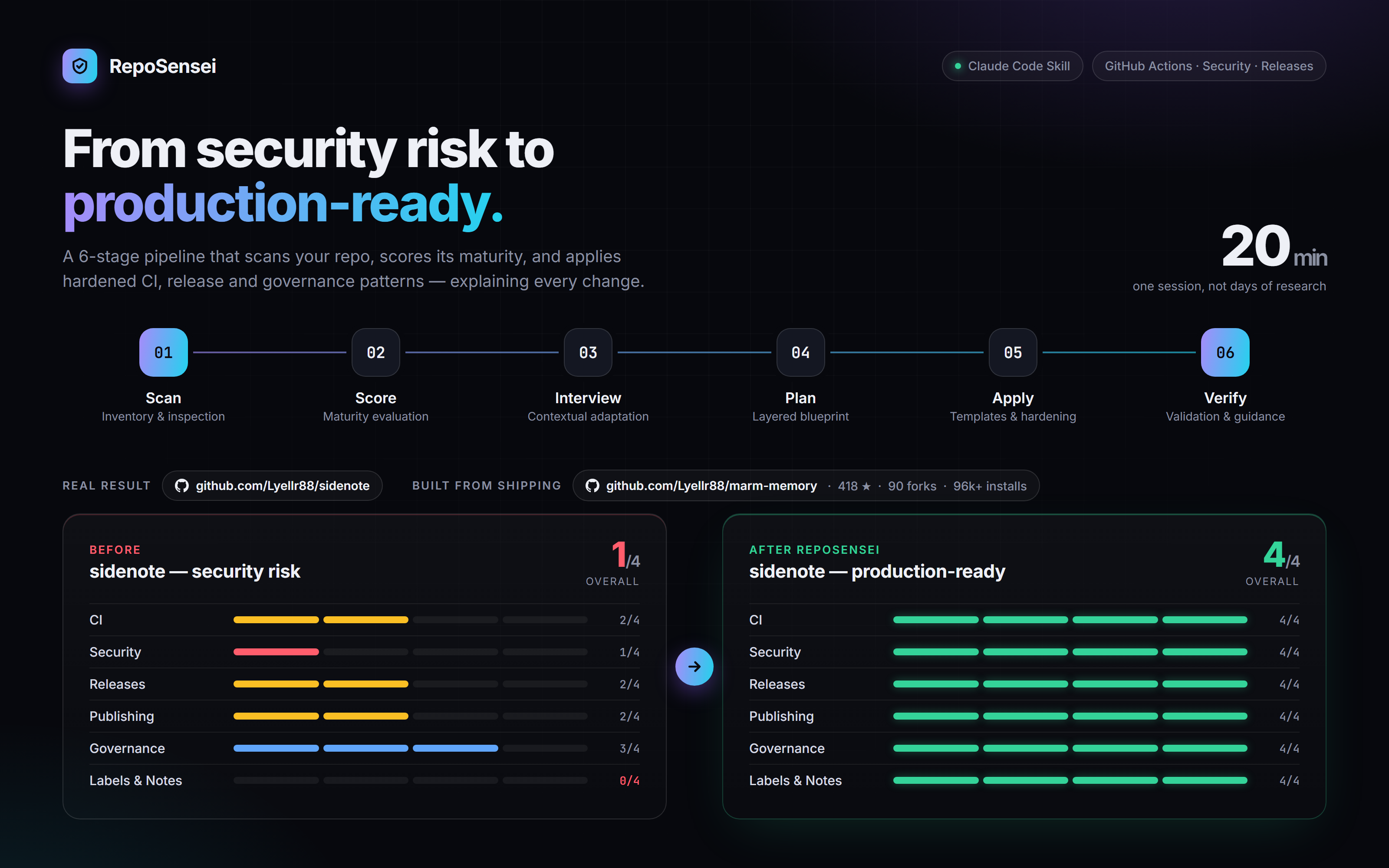Click the "1/4" Security score in Before card

[x=630, y=652]
